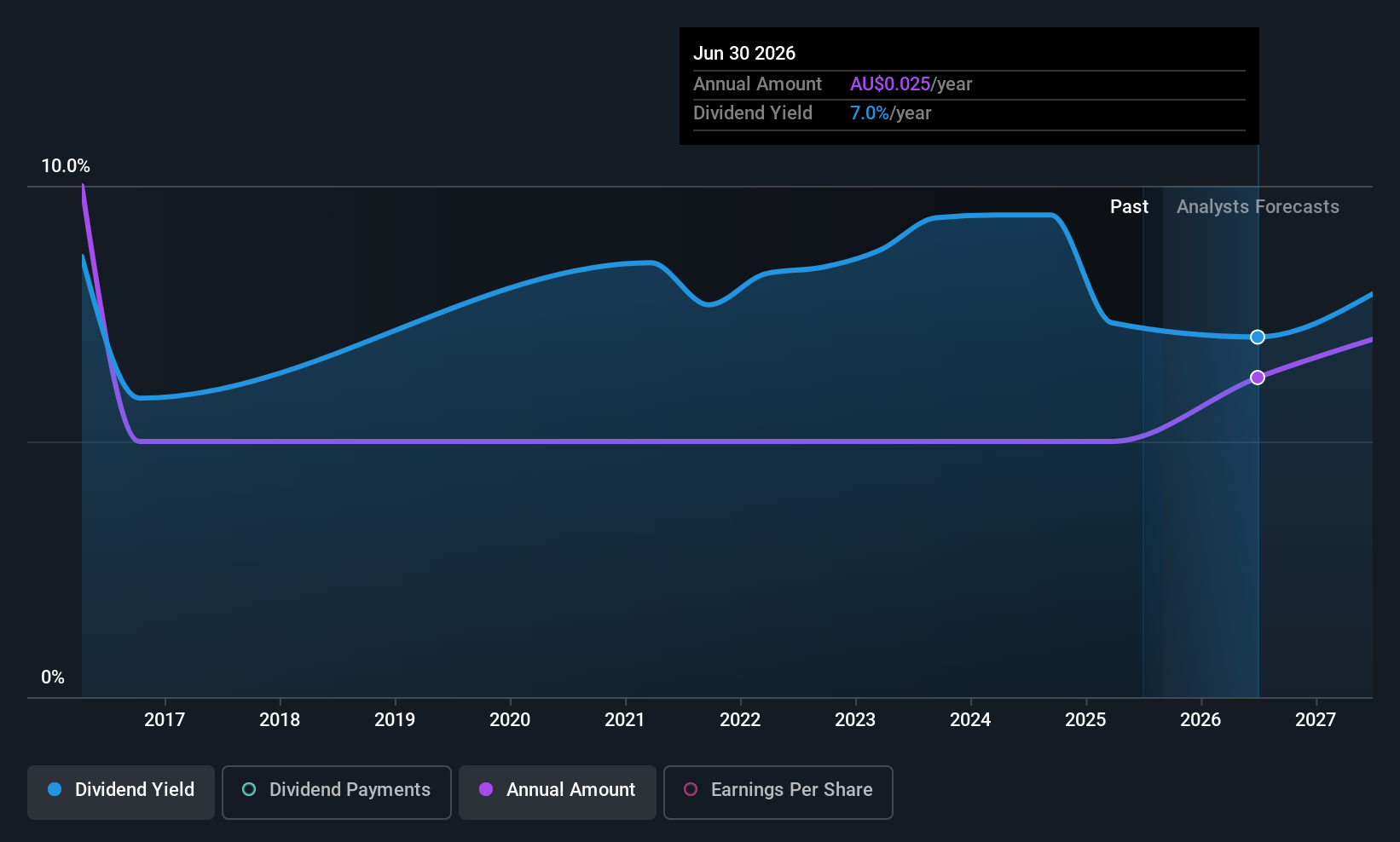This screenshot has height=842, width=1400.
Task: Click the 2018 x-axis label
Action: [280, 720]
